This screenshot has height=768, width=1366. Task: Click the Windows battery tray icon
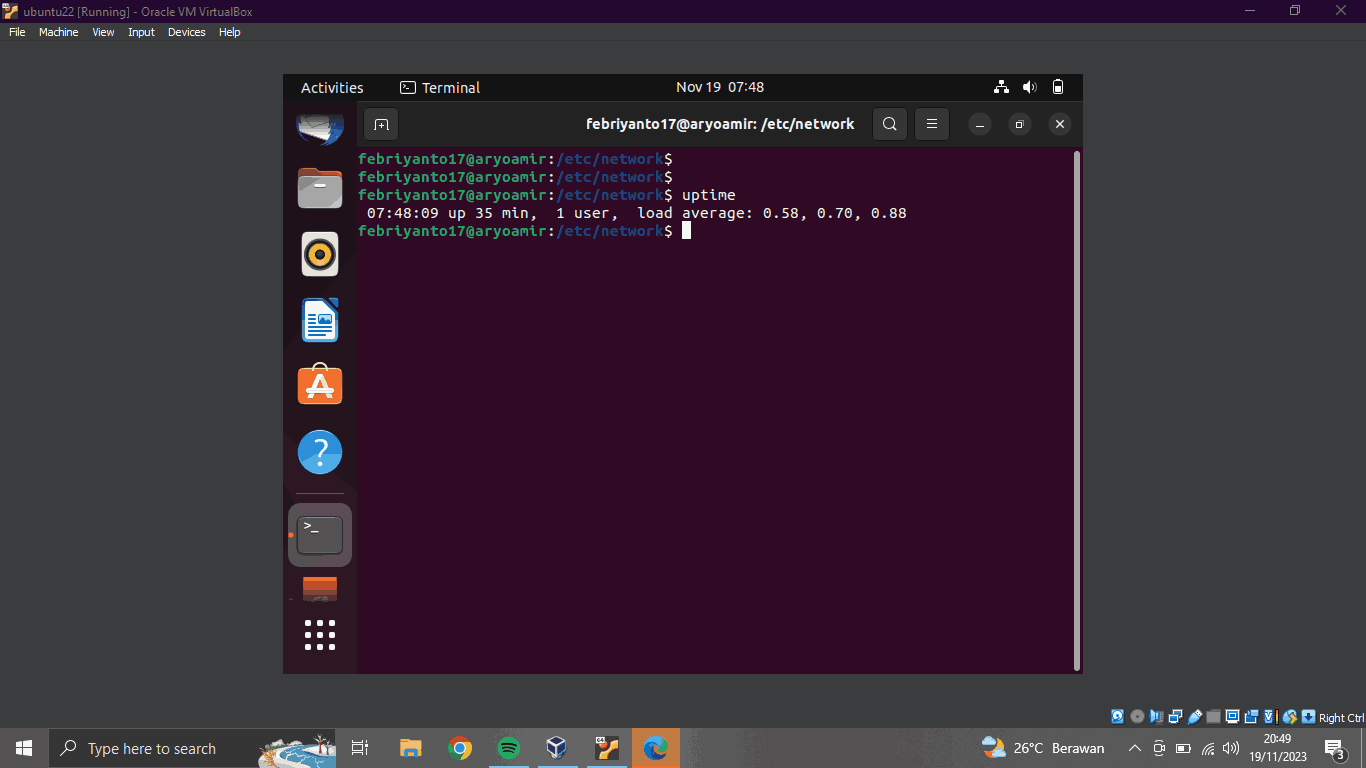(1183, 748)
